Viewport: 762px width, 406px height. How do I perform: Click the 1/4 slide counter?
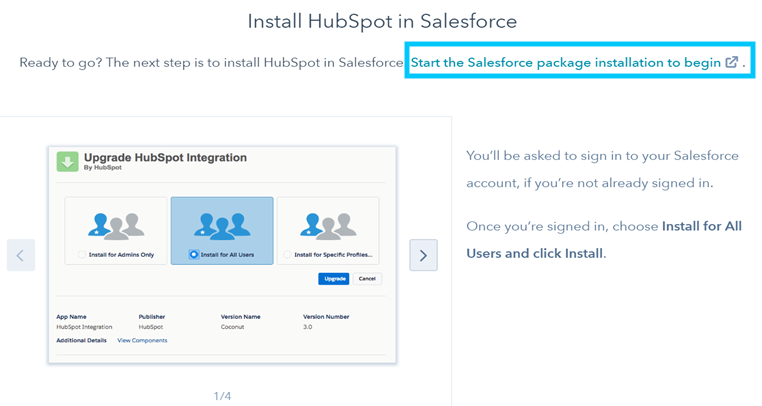pyautogui.click(x=223, y=396)
